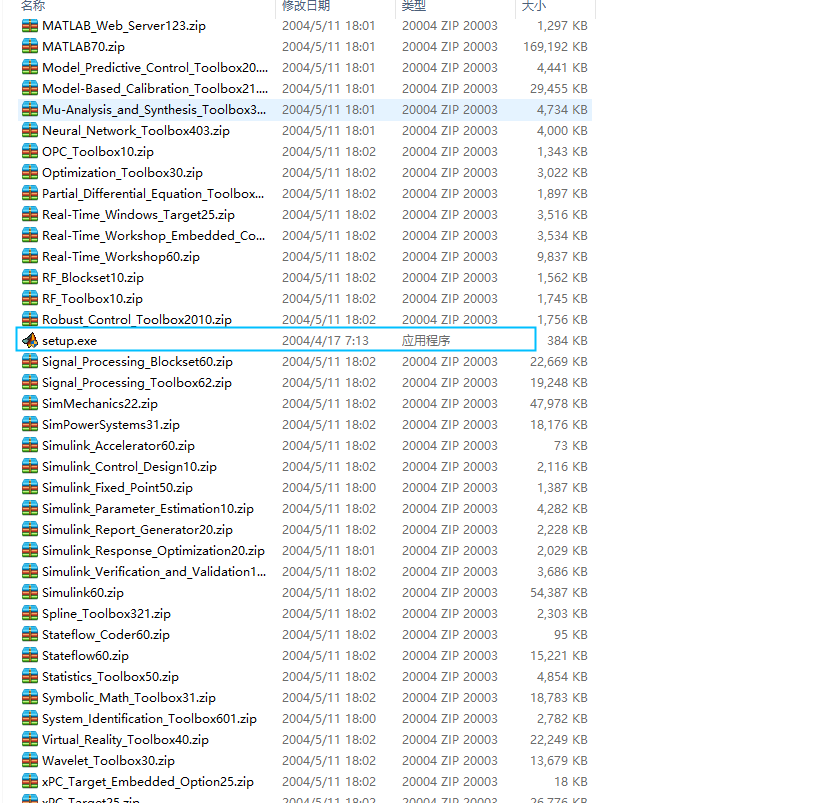The height and width of the screenshot is (803, 833).
Task: Select the 384 KB size of setup.exe
Action: (567, 341)
